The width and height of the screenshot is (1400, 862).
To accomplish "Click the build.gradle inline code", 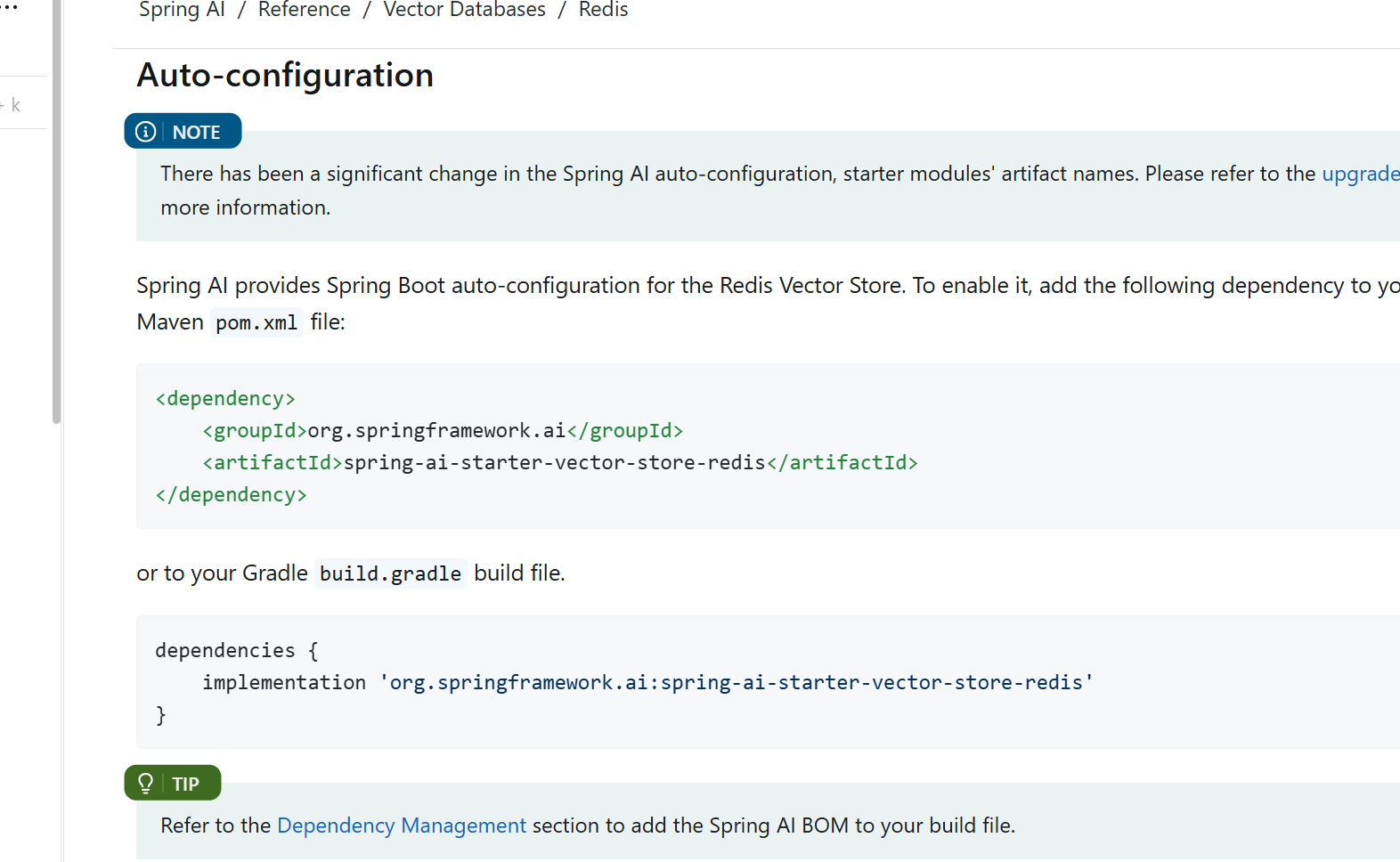I will click(x=390, y=573).
